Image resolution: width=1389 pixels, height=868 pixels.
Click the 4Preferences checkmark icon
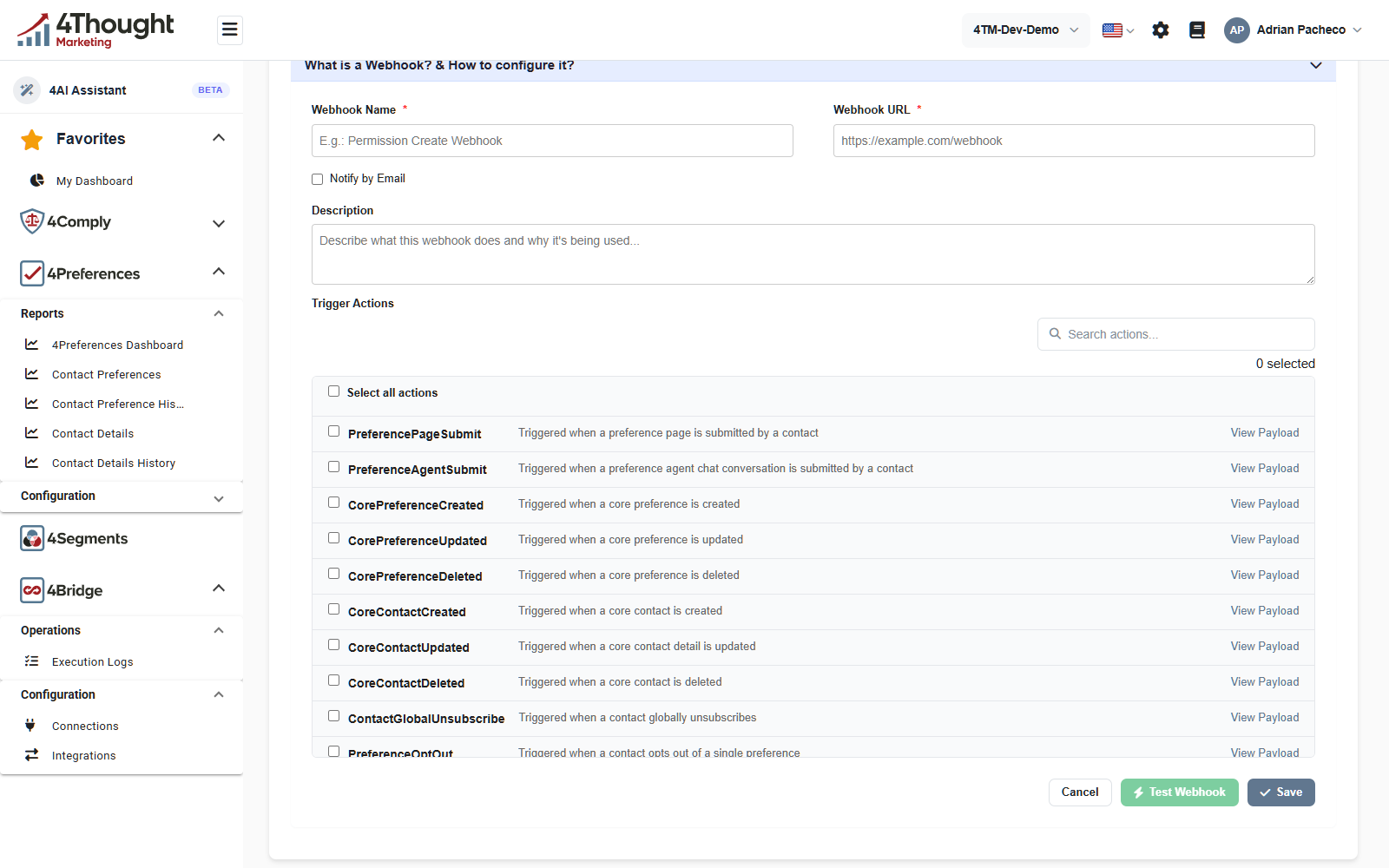pyautogui.click(x=32, y=273)
